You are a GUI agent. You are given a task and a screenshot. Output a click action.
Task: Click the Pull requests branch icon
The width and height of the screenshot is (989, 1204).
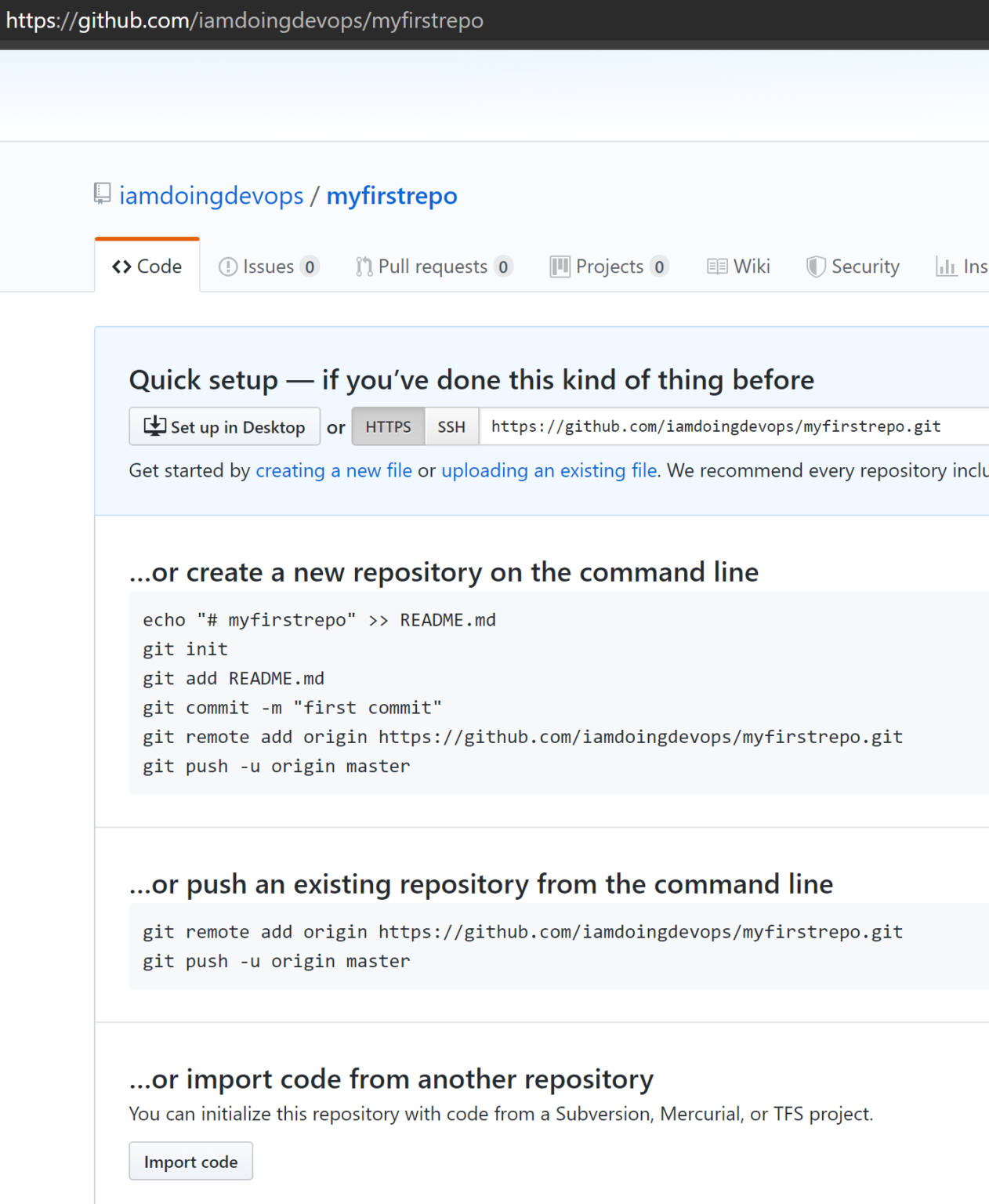pyautogui.click(x=364, y=267)
